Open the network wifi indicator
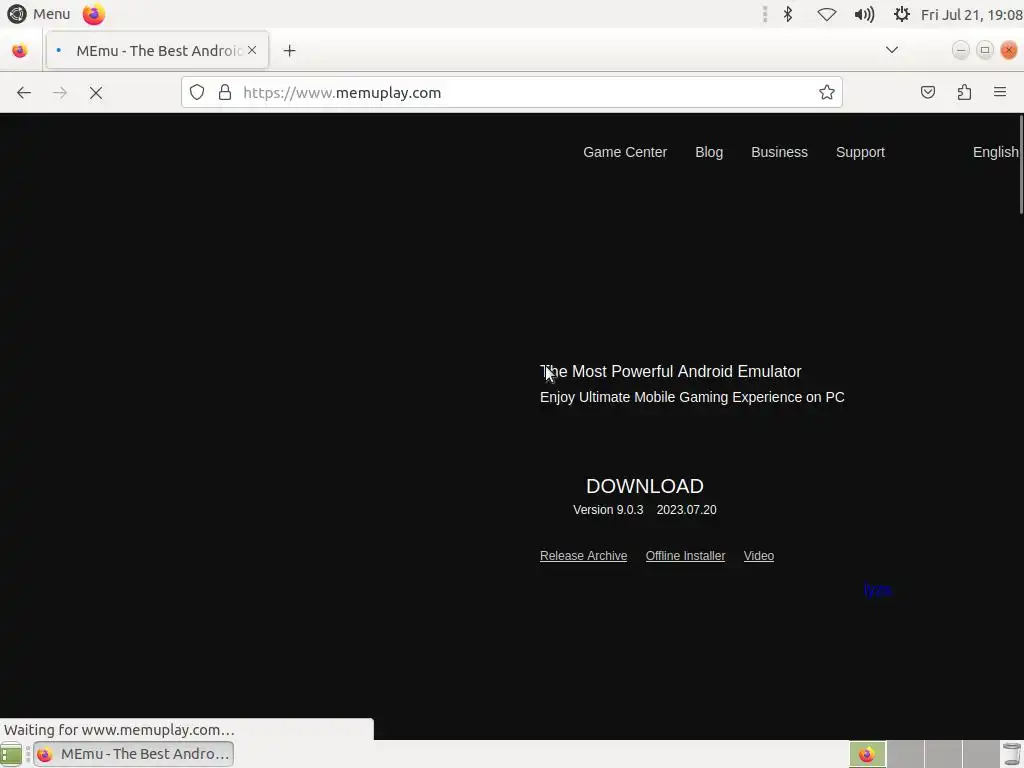This screenshot has height=768, width=1024. [x=827, y=14]
